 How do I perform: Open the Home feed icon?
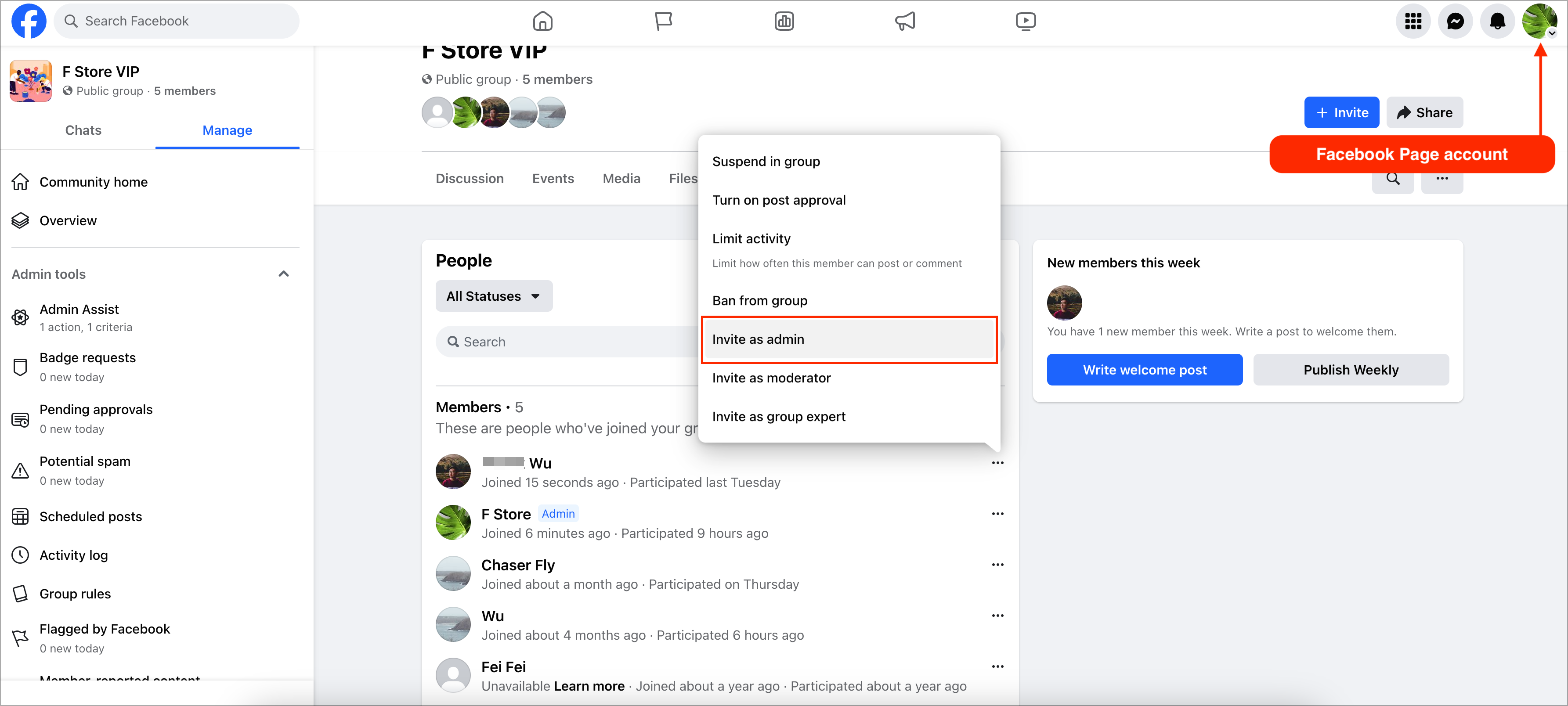[542, 22]
